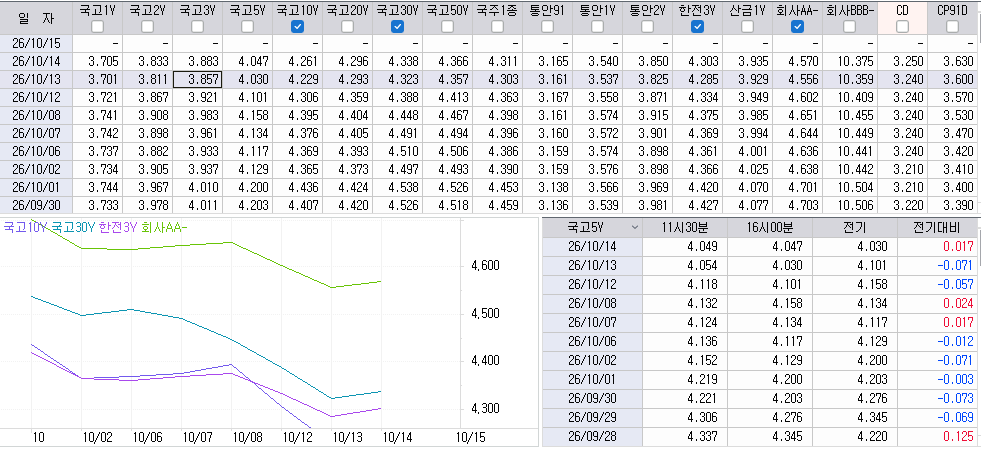Click the 국고10Y chart legend label

click(26, 228)
